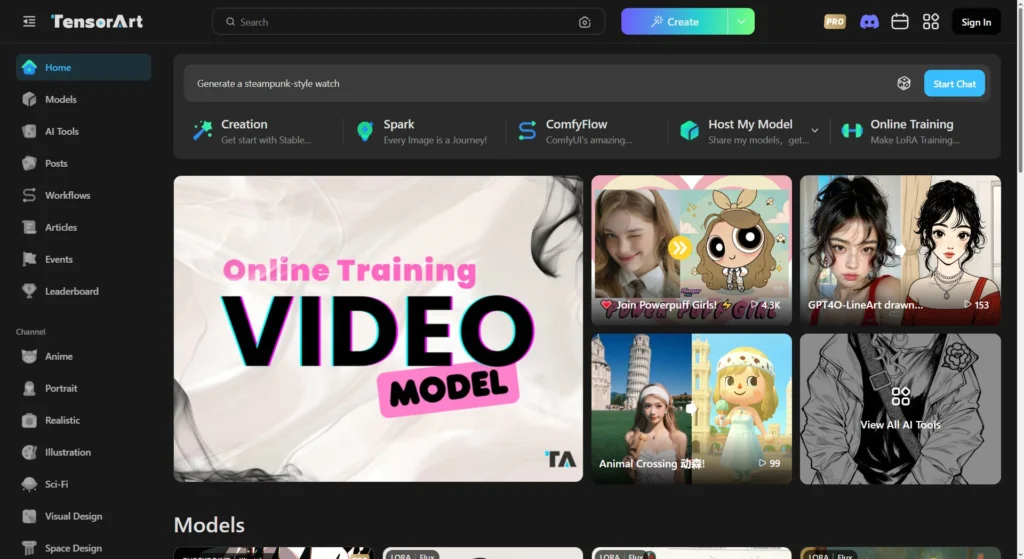This screenshot has height=559, width=1024.
Task: Click the Online Training icon
Action: tap(852, 131)
